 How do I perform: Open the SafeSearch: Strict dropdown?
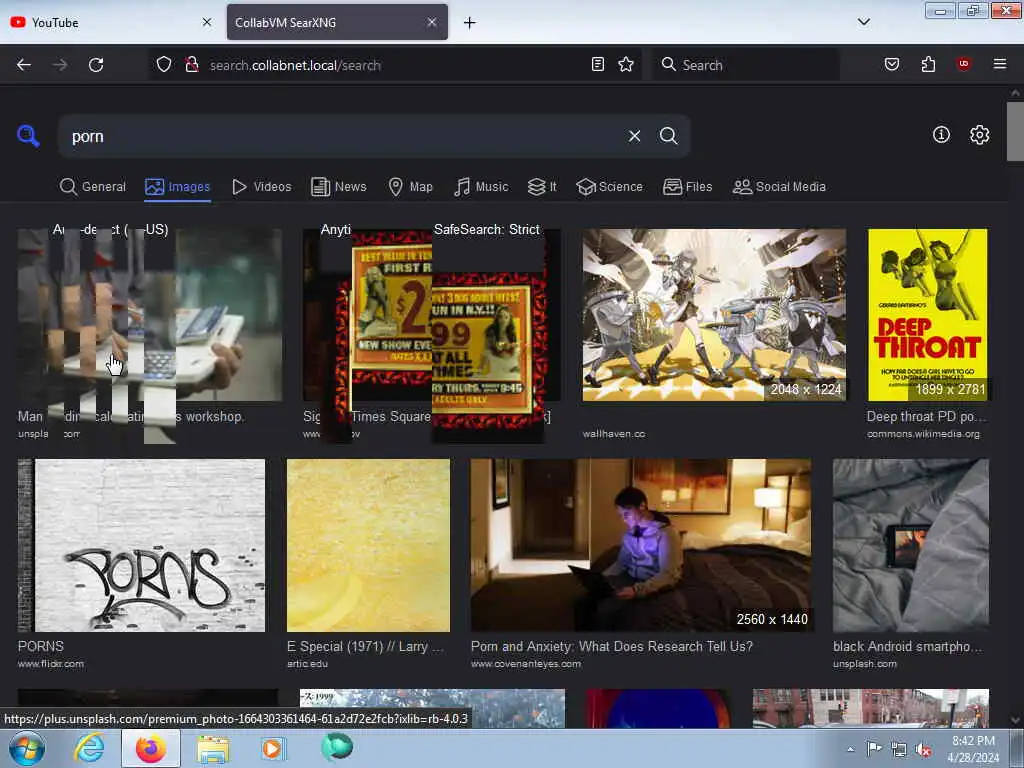487,229
